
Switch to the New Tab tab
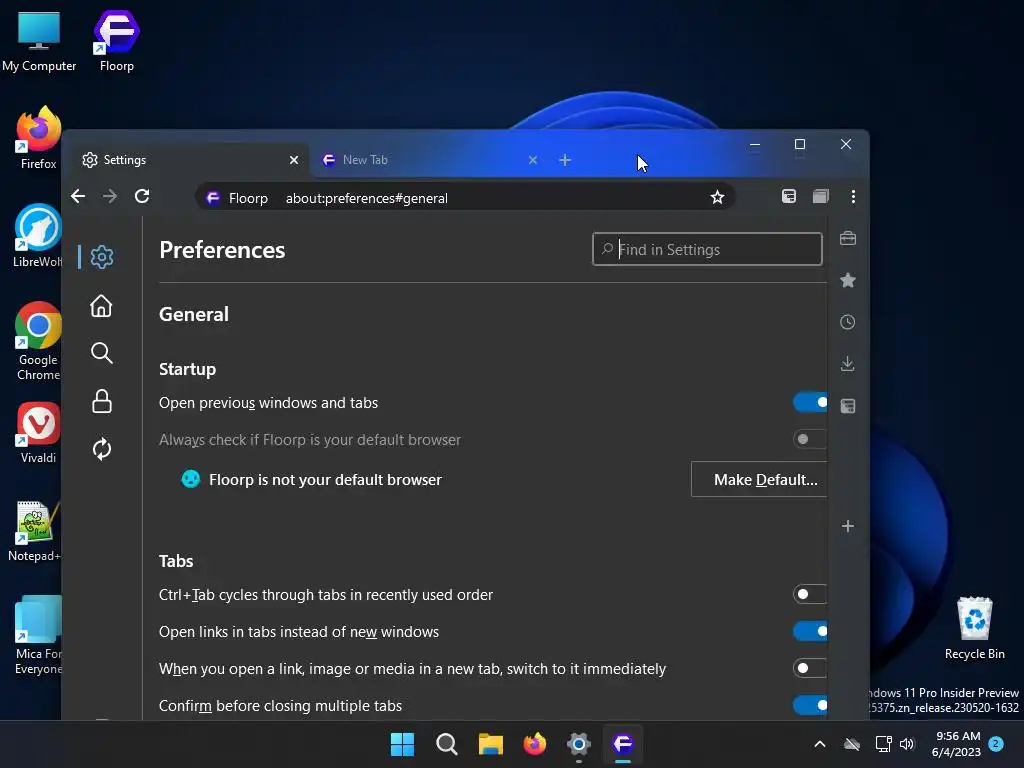[430, 160]
